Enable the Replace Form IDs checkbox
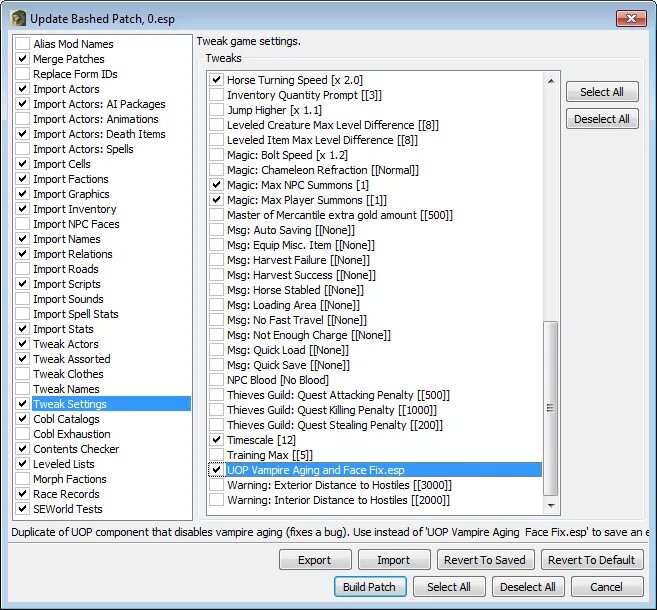This screenshot has width=657, height=610. pyautogui.click(x=23, y=74)
